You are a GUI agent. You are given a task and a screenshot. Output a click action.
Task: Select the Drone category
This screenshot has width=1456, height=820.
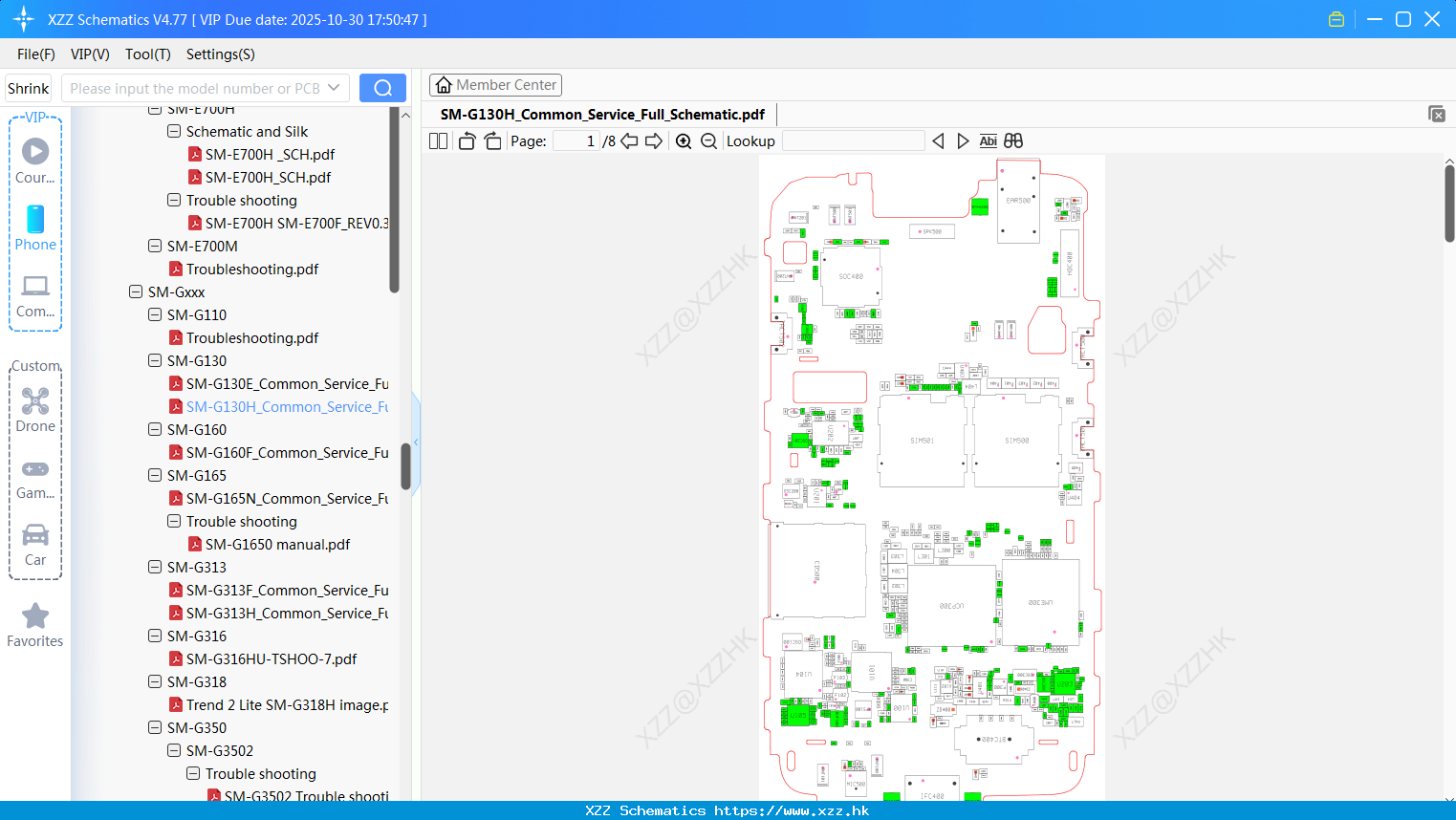click(x=35, y=409)
